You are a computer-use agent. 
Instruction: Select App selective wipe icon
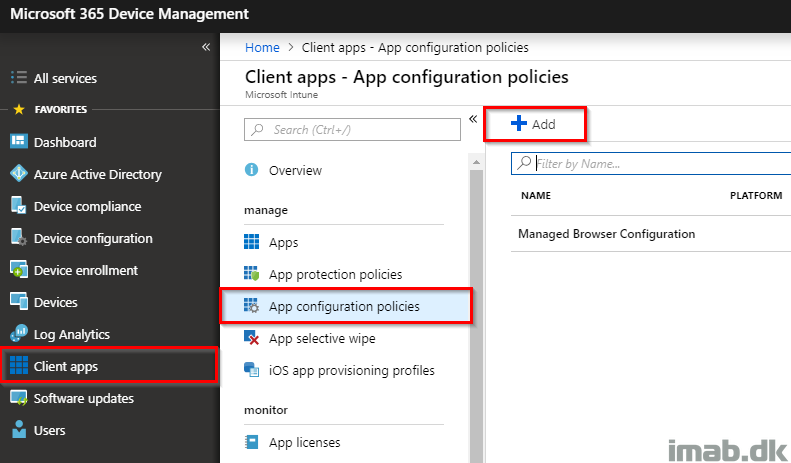pos(251,338)
